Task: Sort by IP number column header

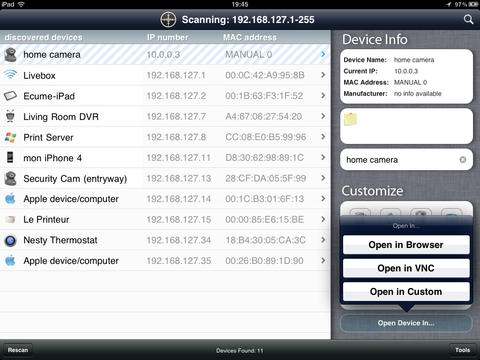Action: (167, 37)
